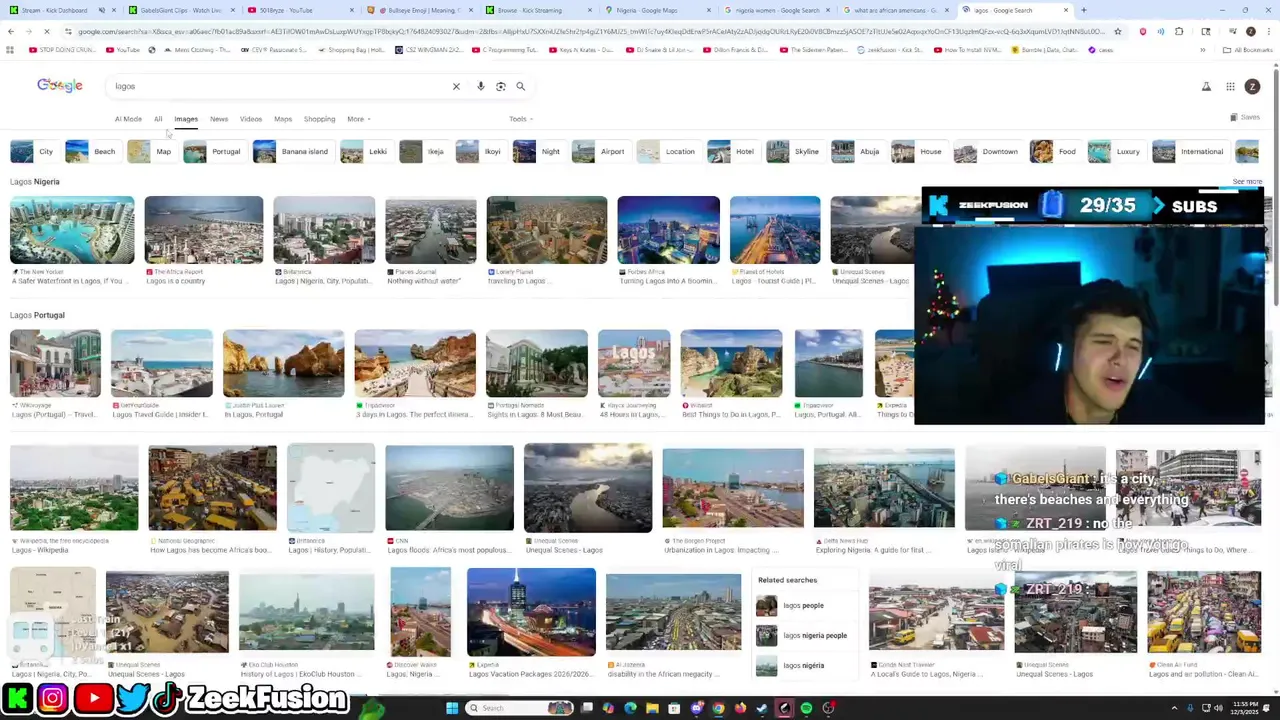Open the Windows Start menu

452,708
